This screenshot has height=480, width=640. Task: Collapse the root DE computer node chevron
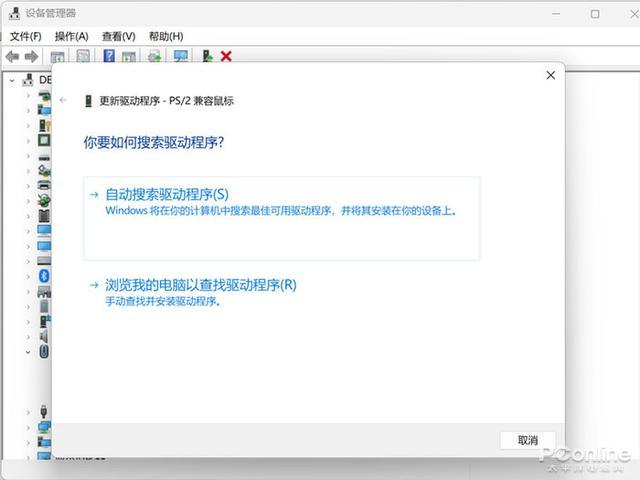click(12, 80)
